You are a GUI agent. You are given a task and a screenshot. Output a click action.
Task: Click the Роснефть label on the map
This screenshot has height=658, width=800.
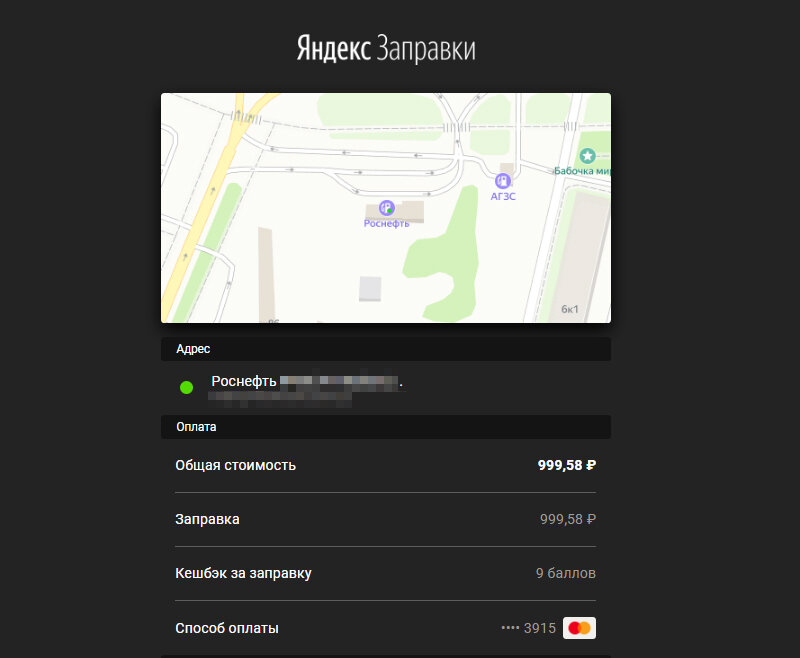(386, 223)
